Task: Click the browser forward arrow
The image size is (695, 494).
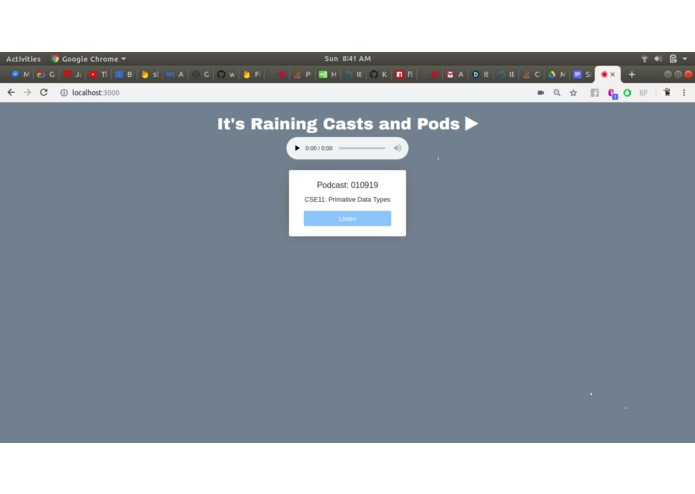Action: pos(27,93)
